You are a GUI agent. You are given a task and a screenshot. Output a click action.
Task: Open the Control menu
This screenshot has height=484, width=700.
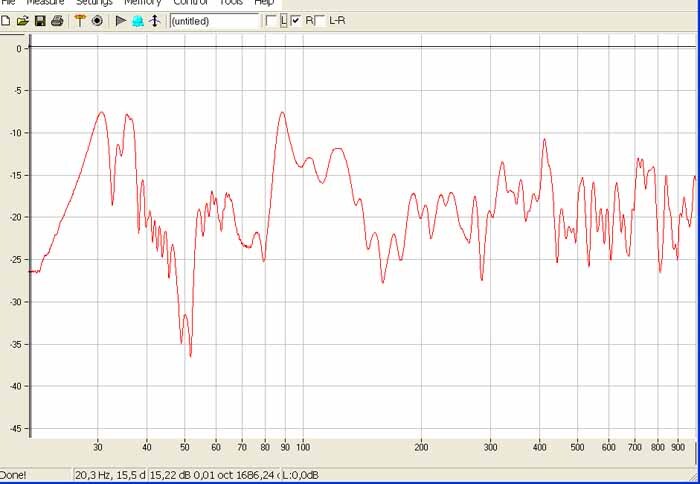pyautogui.click(x=191, y=3)
